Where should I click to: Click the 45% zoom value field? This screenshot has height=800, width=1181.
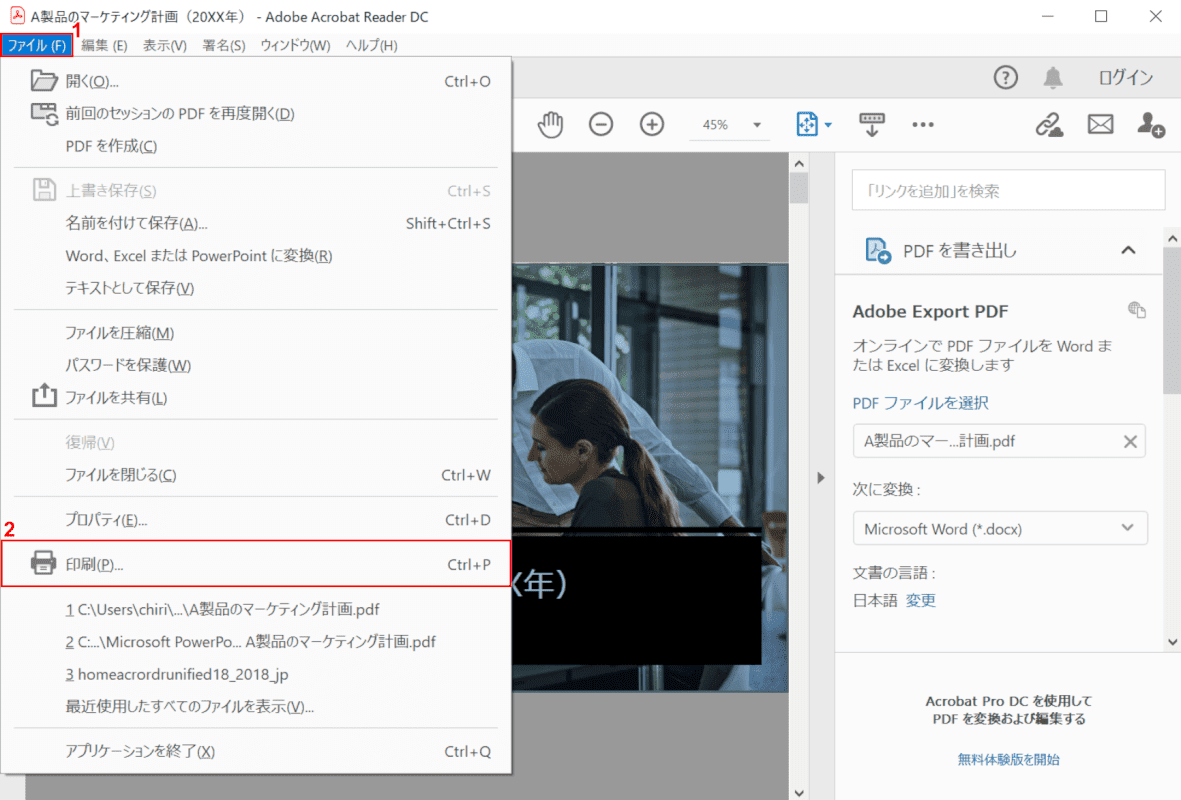[x=716, y=125]
